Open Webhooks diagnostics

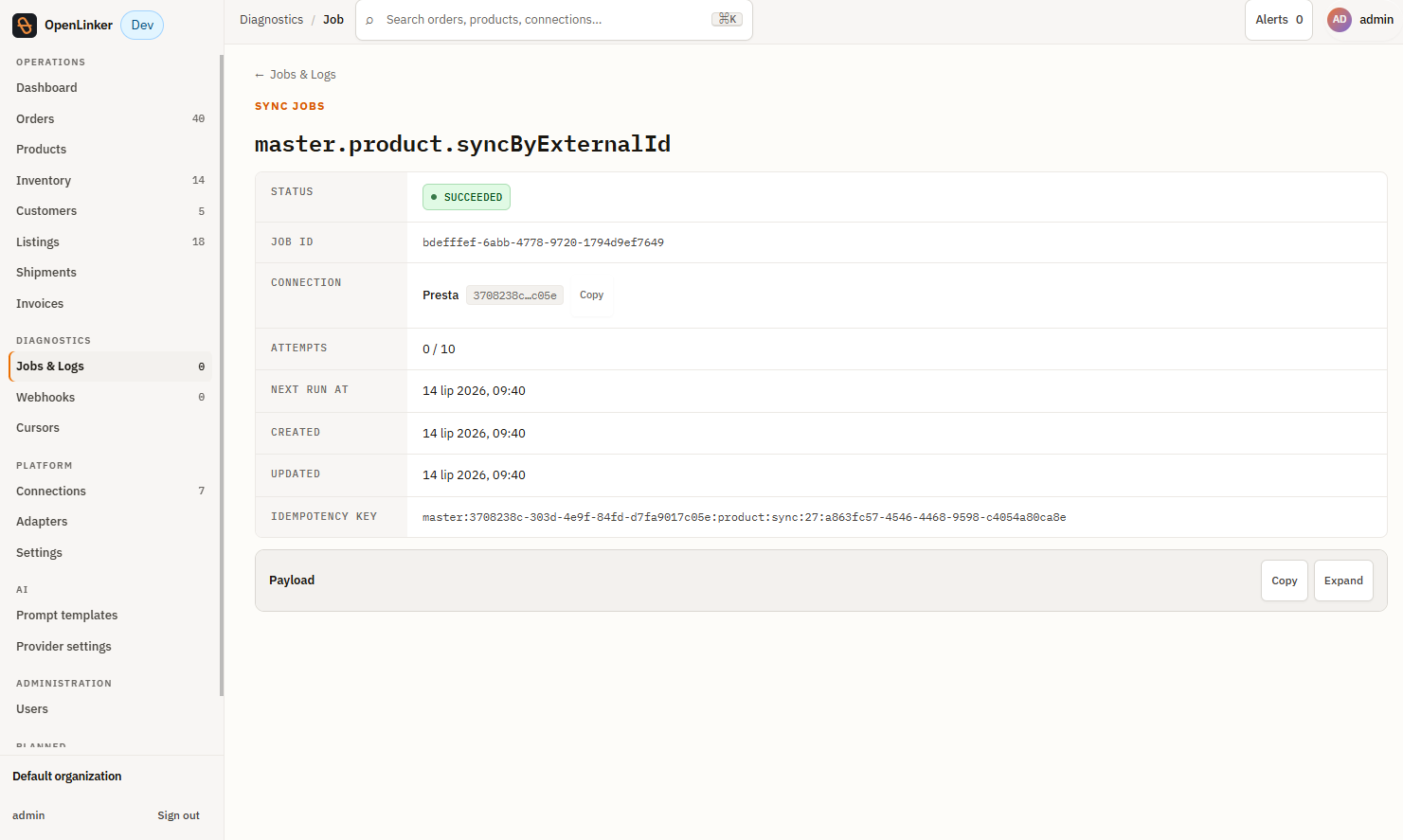click(x=110, y=398)
